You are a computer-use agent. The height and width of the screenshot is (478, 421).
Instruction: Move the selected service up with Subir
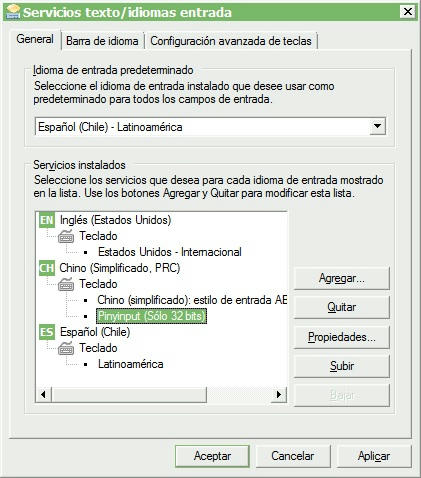pos(342,366)
